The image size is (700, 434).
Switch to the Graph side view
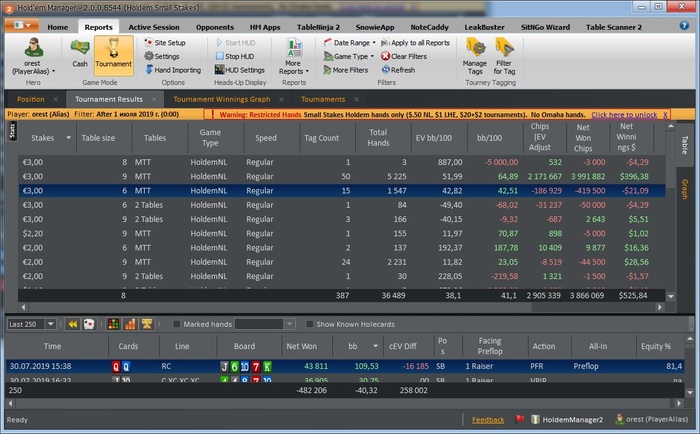coord(684,189)
